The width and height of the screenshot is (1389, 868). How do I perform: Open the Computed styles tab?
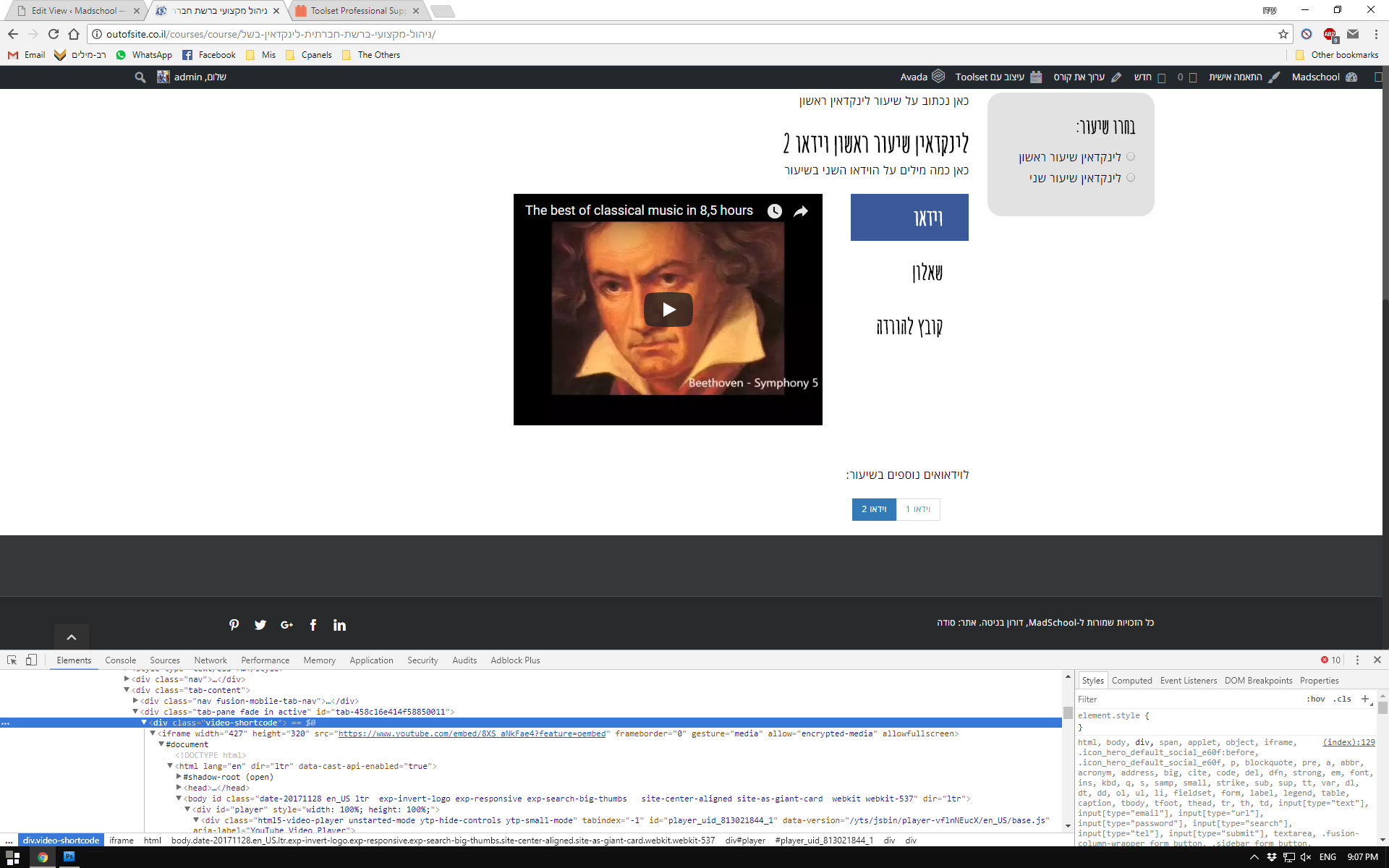[x=1131, y=681]
